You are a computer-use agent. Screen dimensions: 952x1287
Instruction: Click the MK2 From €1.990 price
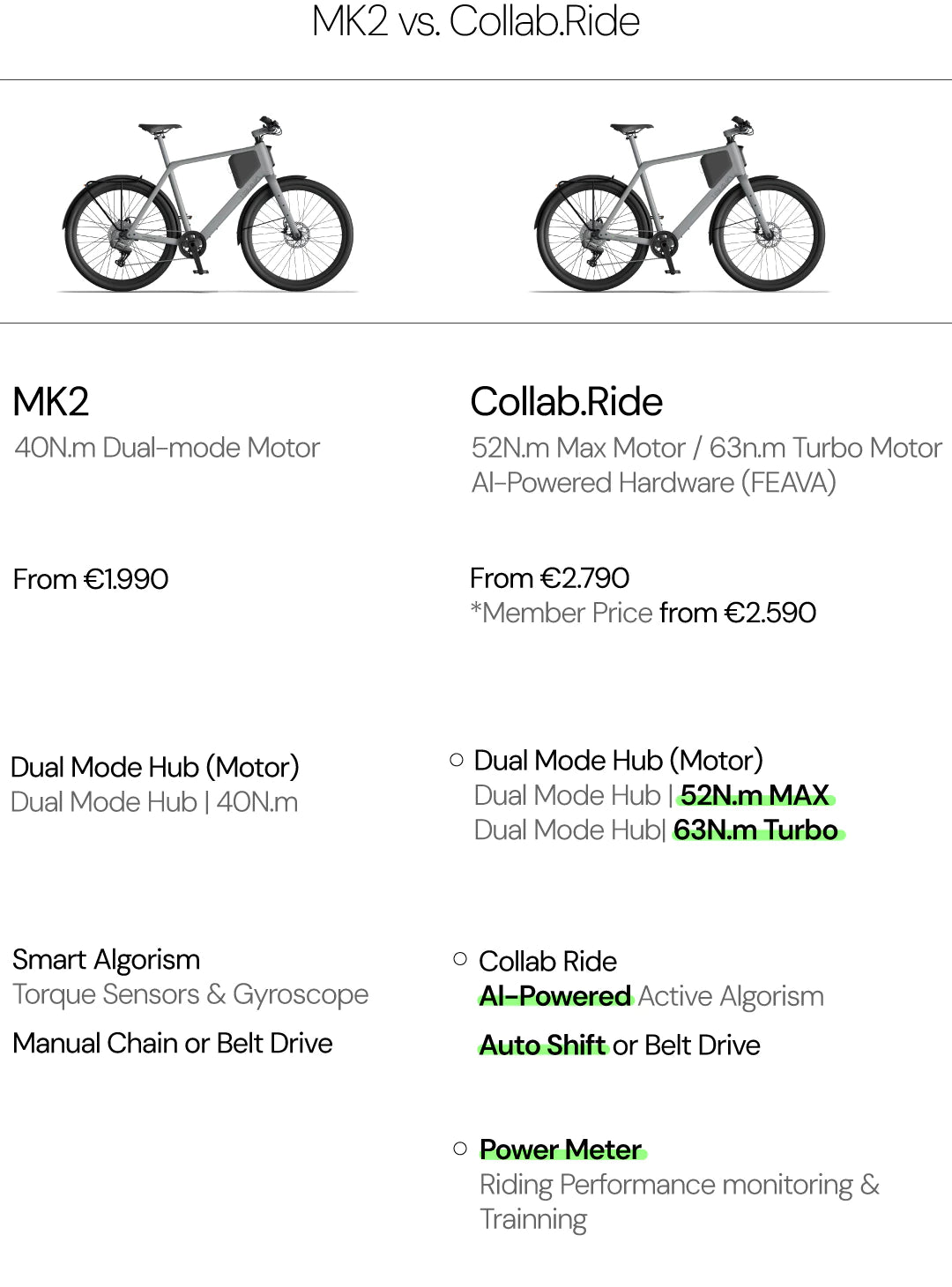[91, 579]
